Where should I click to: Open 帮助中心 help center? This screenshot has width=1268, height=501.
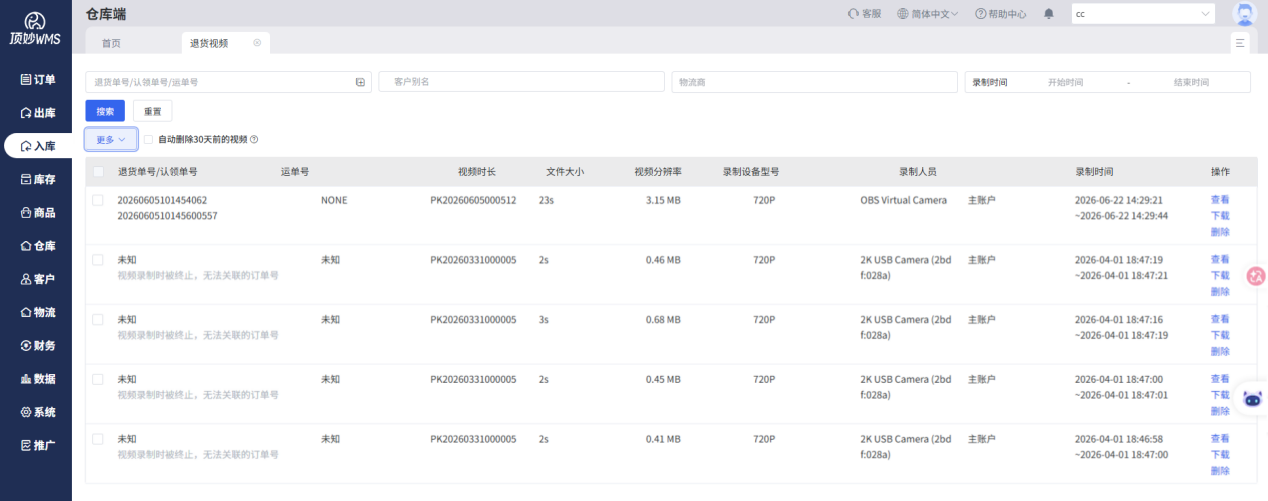[x=1000, y=14]
